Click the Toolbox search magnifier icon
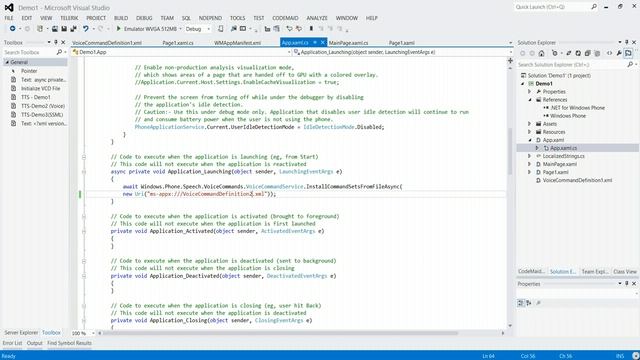Image resolution: width=640 pixels, height=360 pixels. [59, 52]
